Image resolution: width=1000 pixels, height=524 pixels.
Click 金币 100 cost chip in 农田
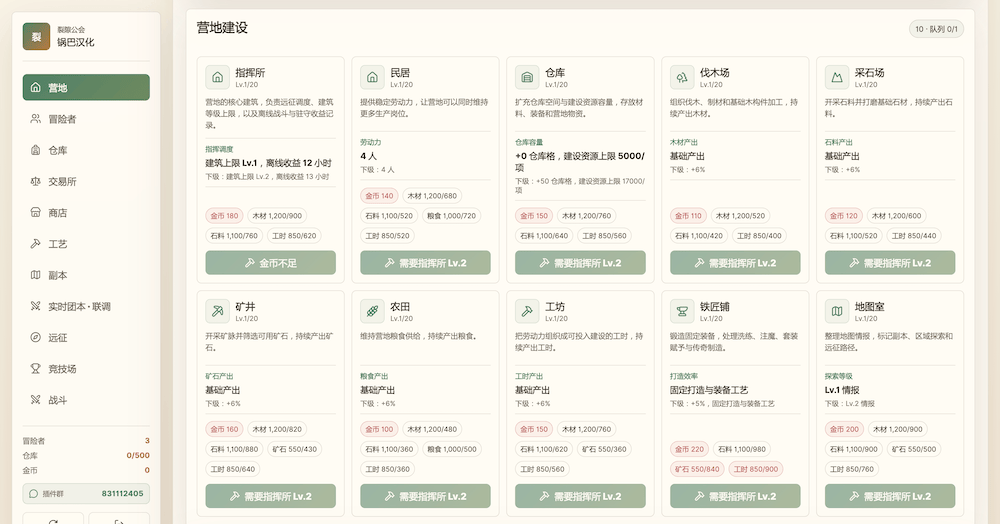(379, 429)
